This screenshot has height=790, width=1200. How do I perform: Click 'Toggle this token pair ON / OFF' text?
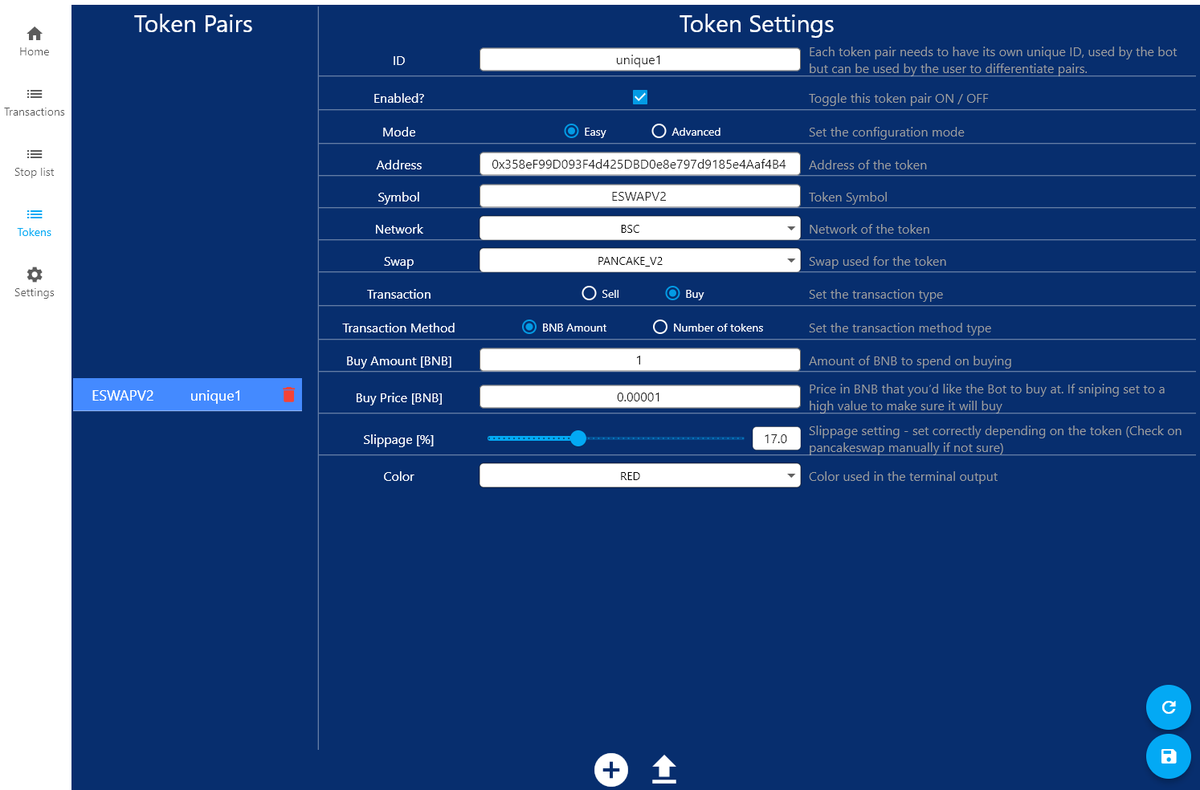click(899, 98)
